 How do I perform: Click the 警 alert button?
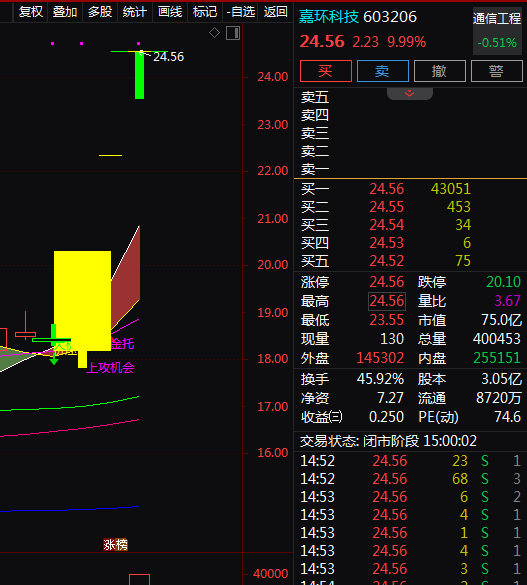[x=497, y=71]
